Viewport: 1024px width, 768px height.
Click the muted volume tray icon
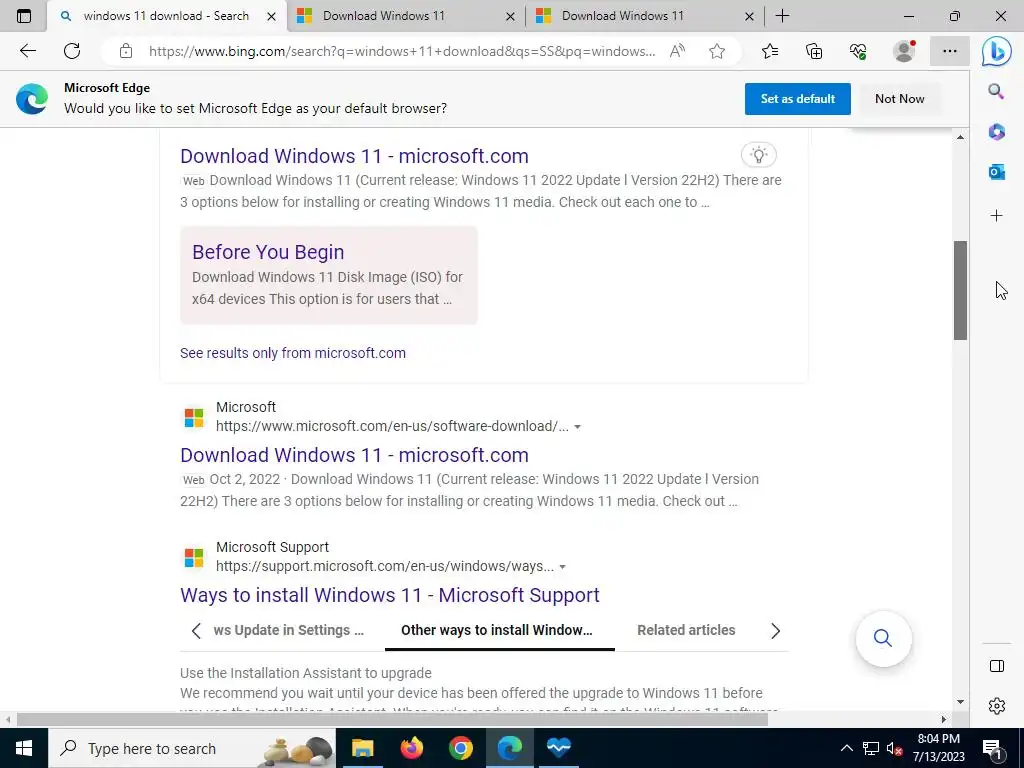(x=894, y=748)
